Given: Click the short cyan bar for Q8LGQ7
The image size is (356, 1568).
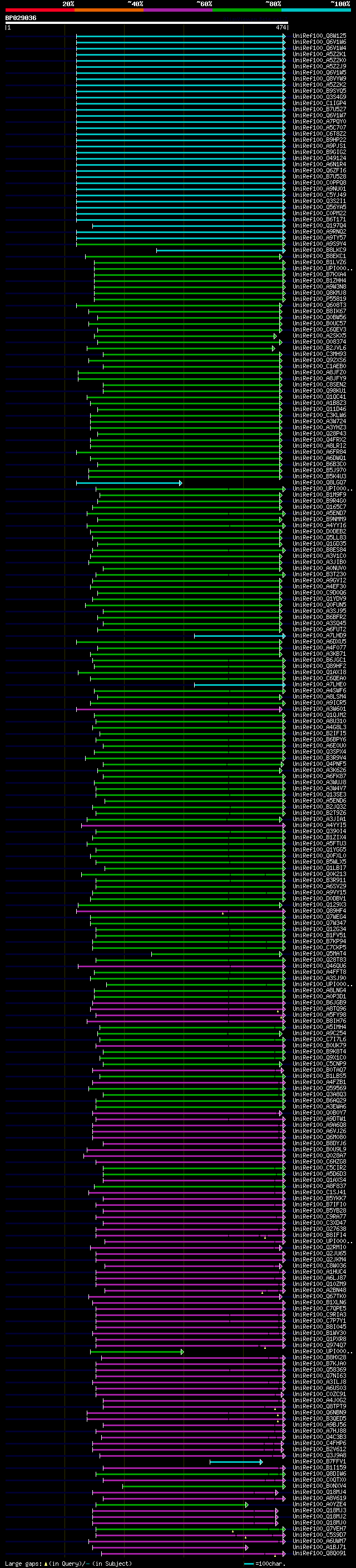Looking at the screenshot, I should 129,483.
